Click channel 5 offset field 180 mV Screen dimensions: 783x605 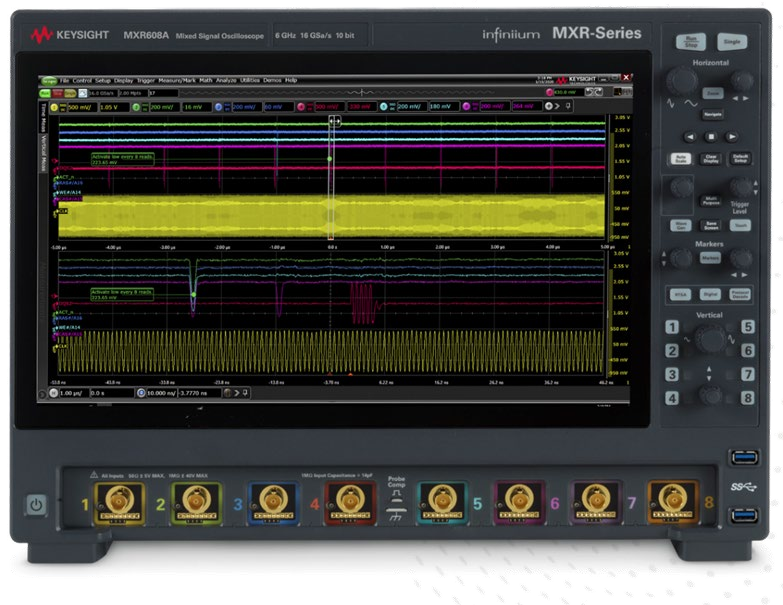[x=444, y=107]
